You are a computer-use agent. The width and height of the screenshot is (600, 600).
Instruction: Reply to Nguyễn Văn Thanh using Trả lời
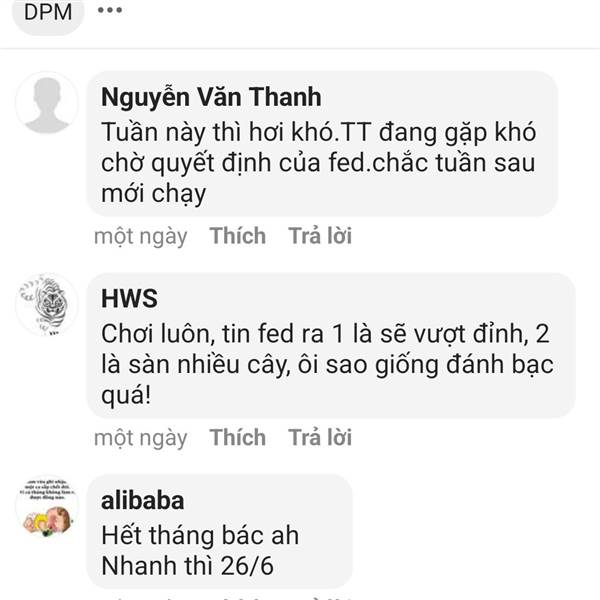(320, 236)
